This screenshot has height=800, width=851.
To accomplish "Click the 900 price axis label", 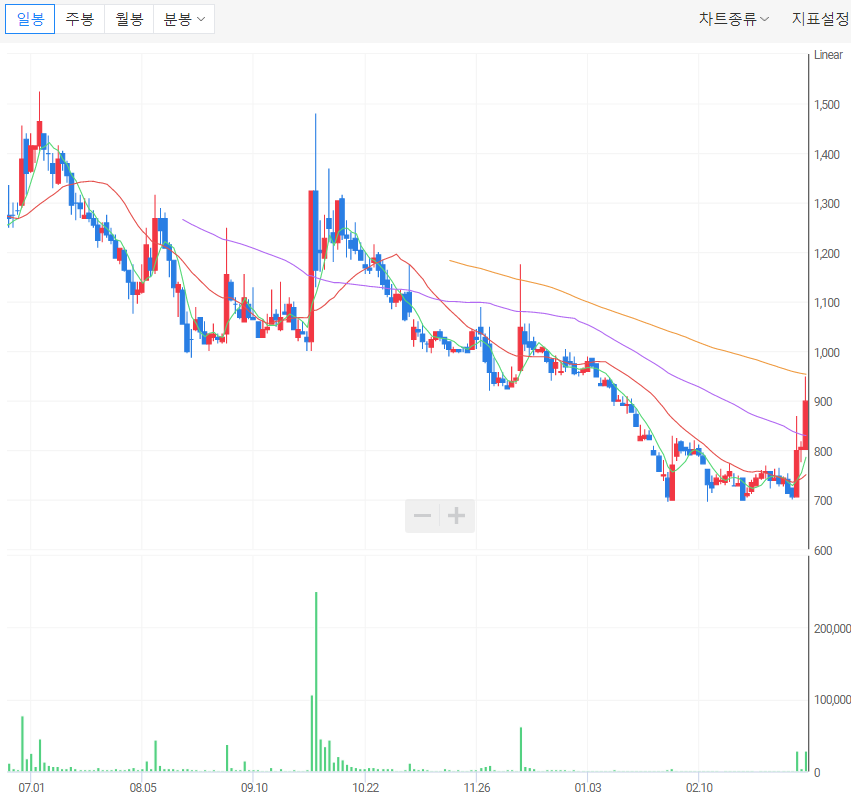I will [823, 402].
